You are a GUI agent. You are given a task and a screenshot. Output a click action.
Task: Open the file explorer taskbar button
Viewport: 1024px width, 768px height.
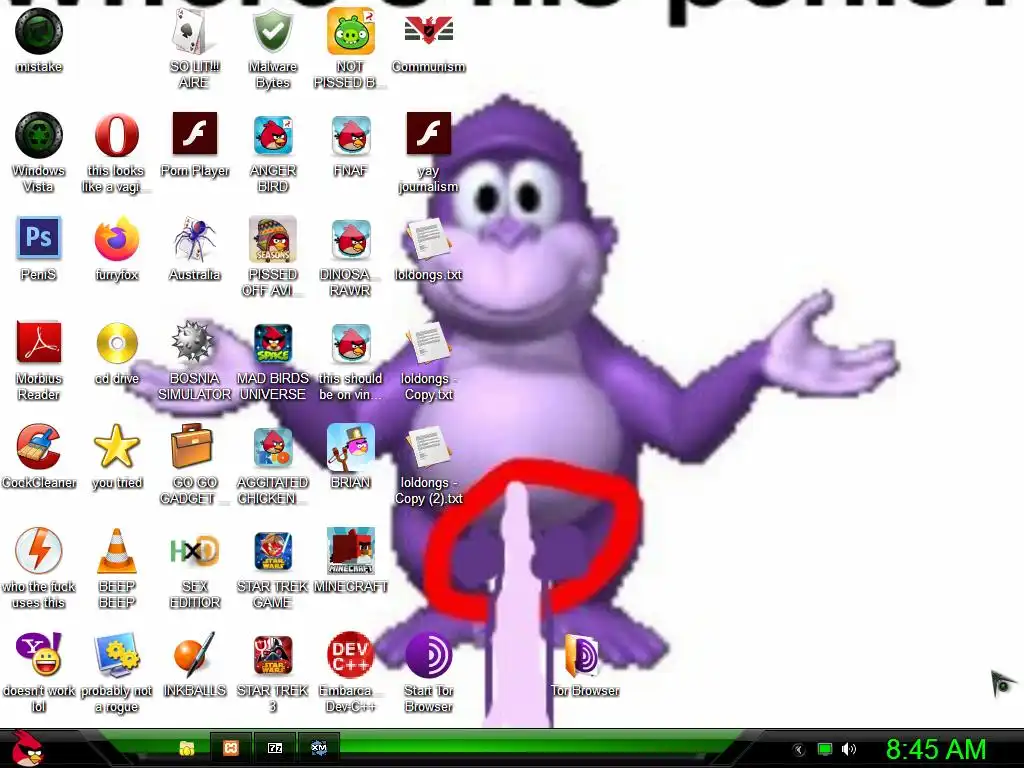(187, 748)
